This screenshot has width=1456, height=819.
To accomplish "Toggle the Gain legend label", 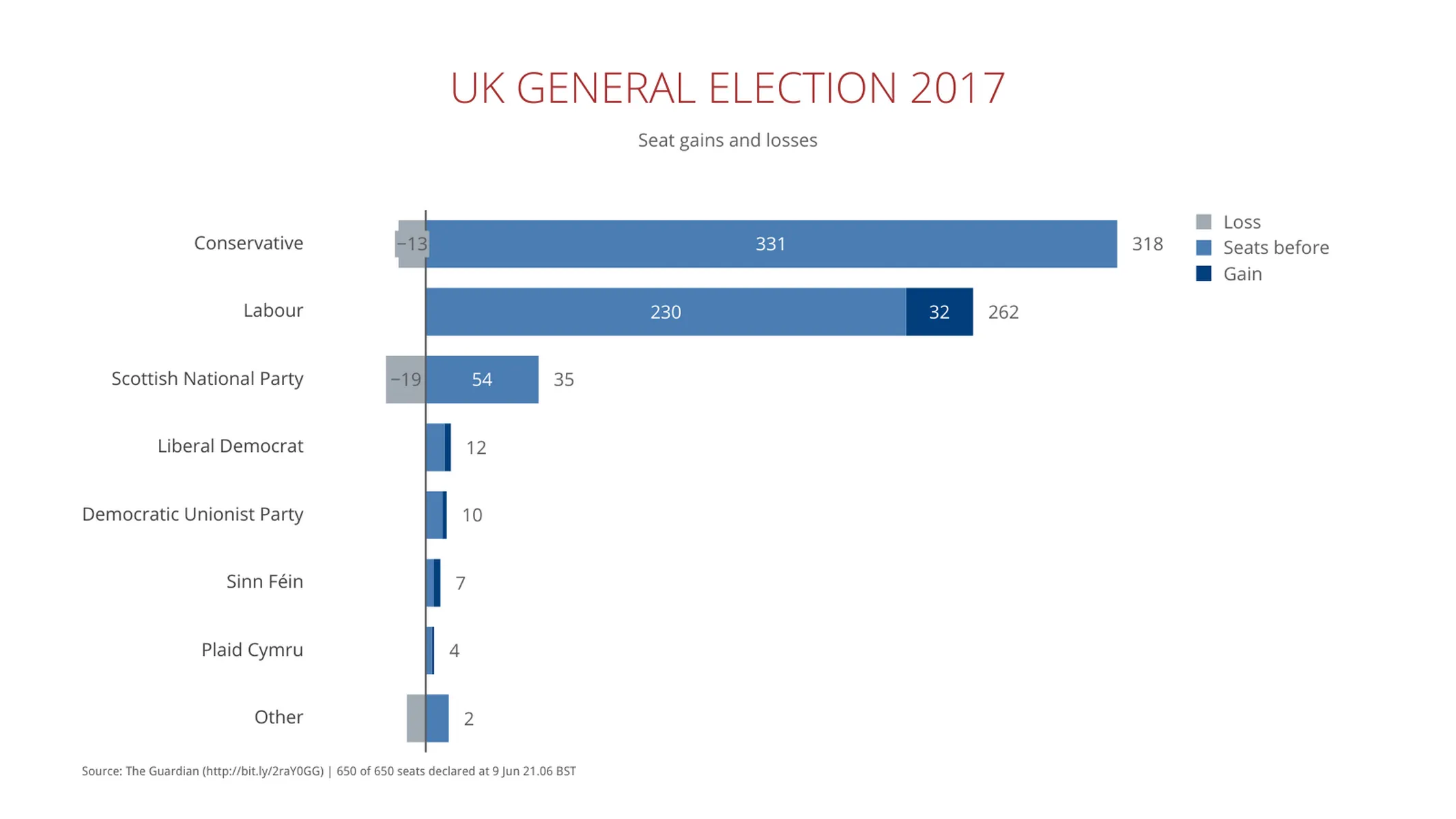I will 1242,274.
